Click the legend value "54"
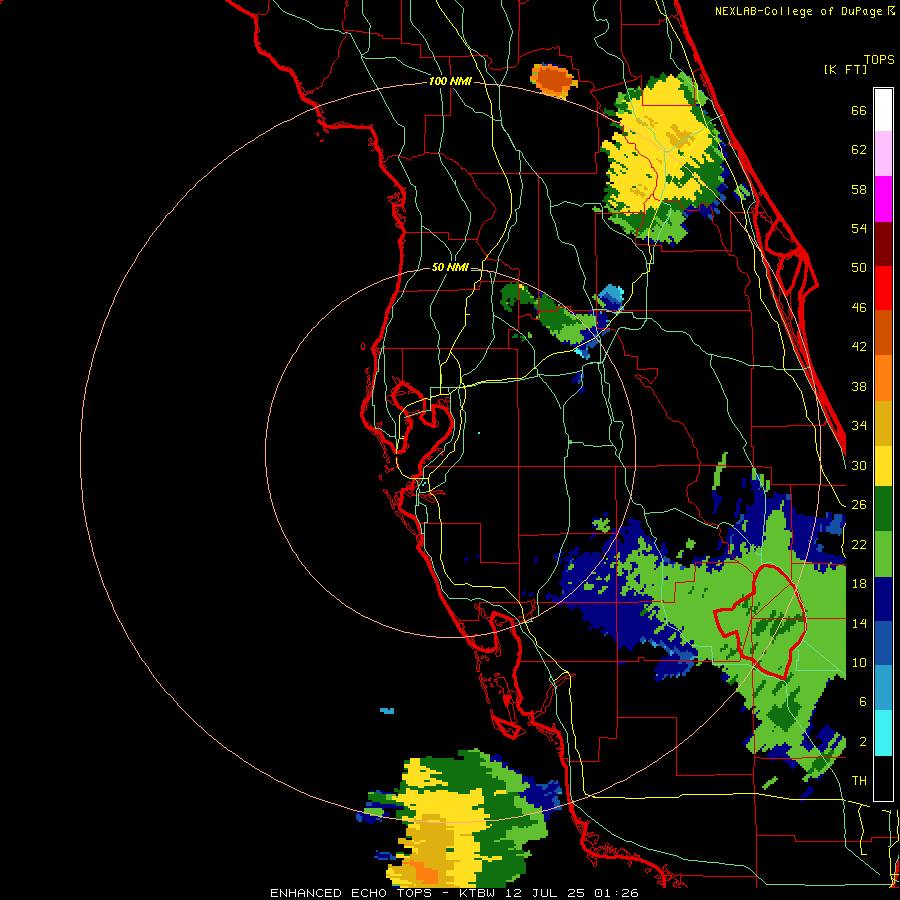 (x=859, y=228)
